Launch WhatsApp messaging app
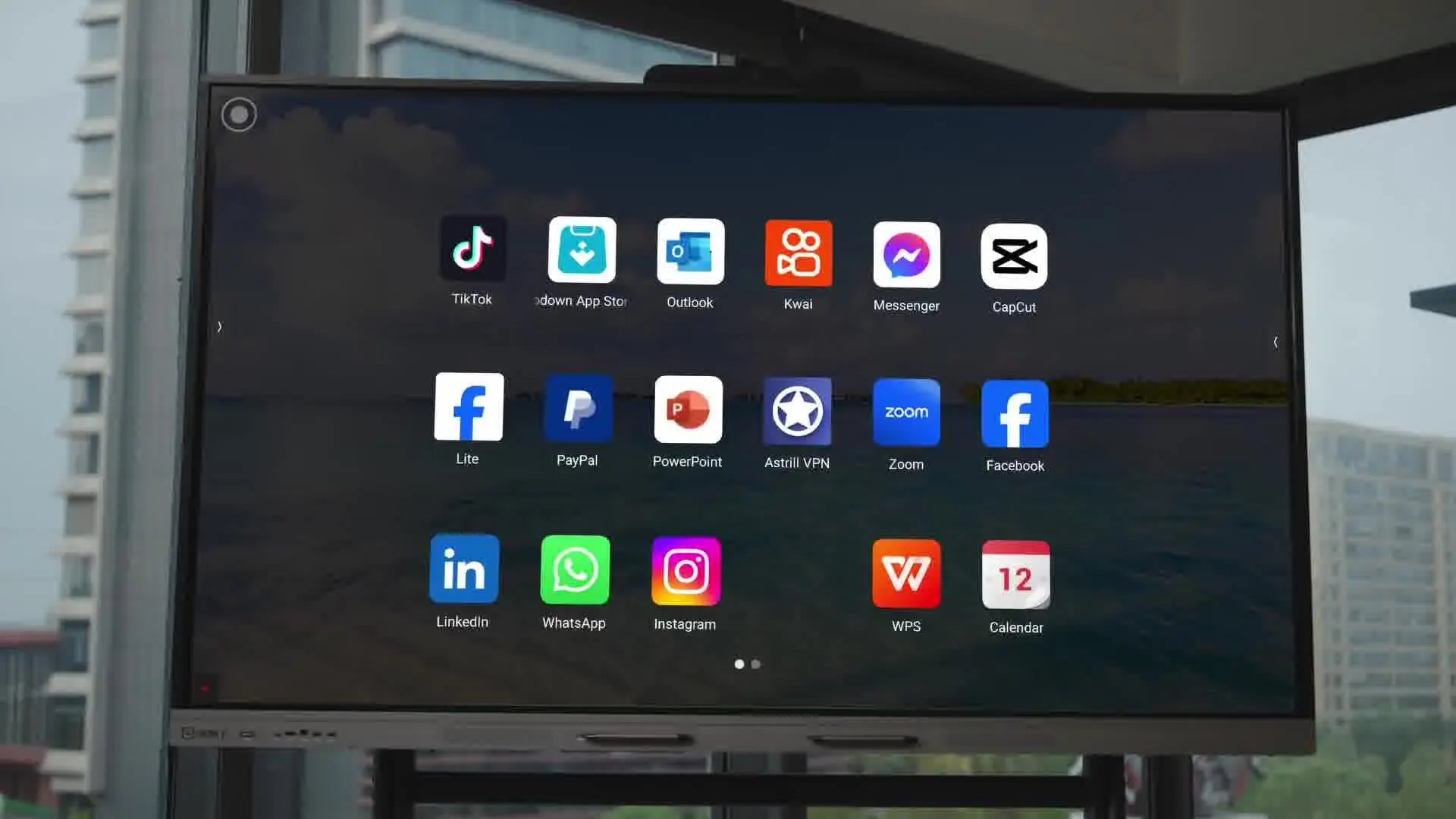Image resolution: width=1456 pixels, height=819 pixels. (574, 571)
